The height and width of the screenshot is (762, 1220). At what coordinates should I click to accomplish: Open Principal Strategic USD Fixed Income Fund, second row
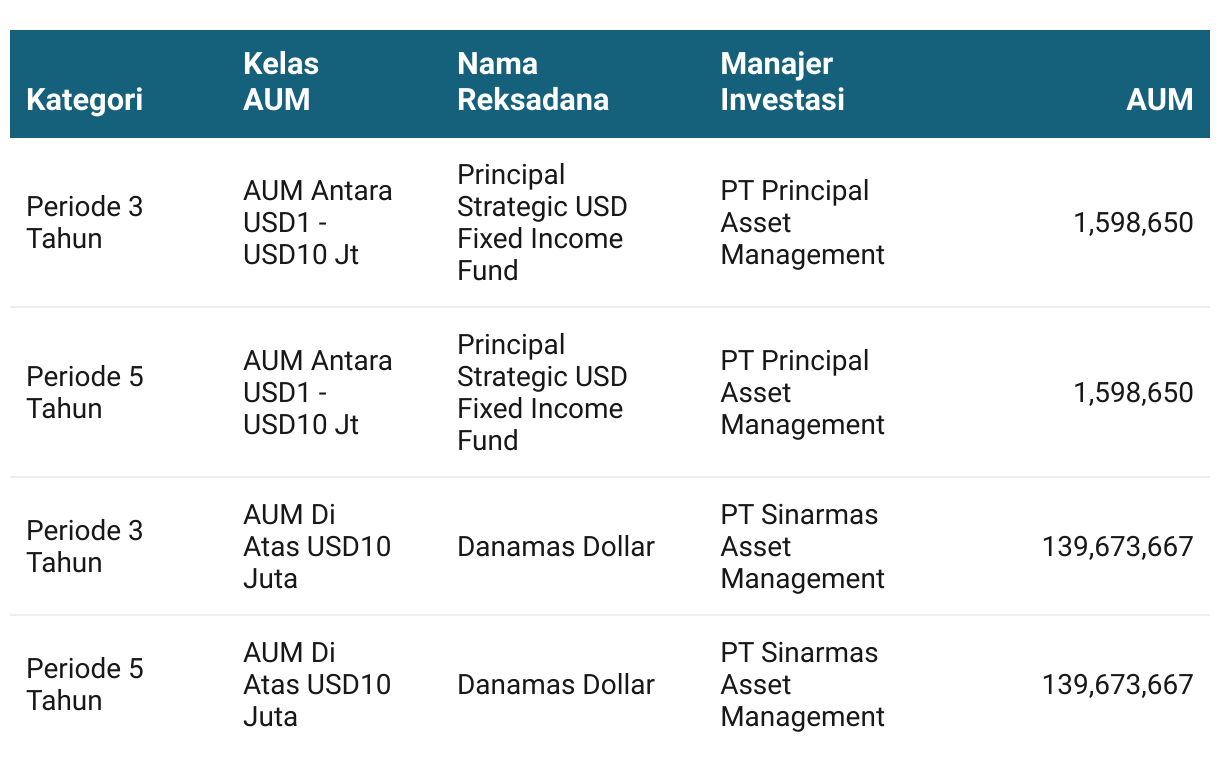click(542, 392)
